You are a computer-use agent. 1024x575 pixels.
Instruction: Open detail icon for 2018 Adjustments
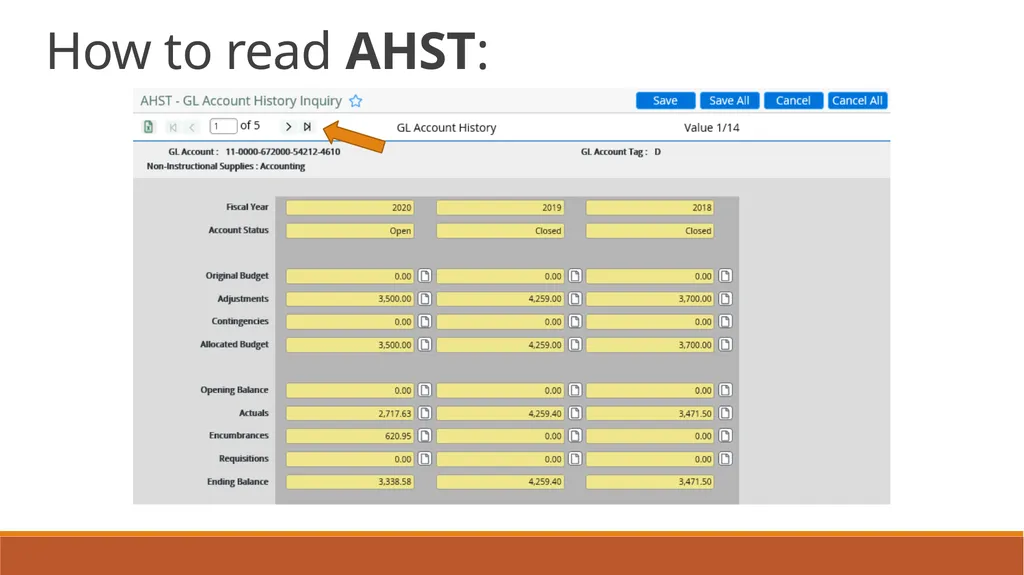point(725,299)
